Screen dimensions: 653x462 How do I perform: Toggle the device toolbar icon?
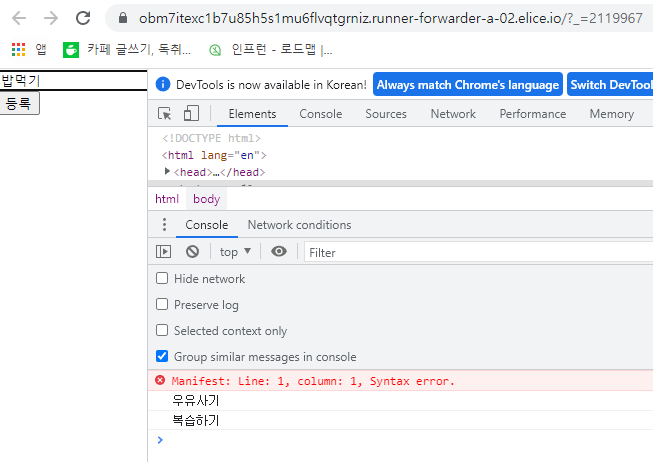pos(191,113)
